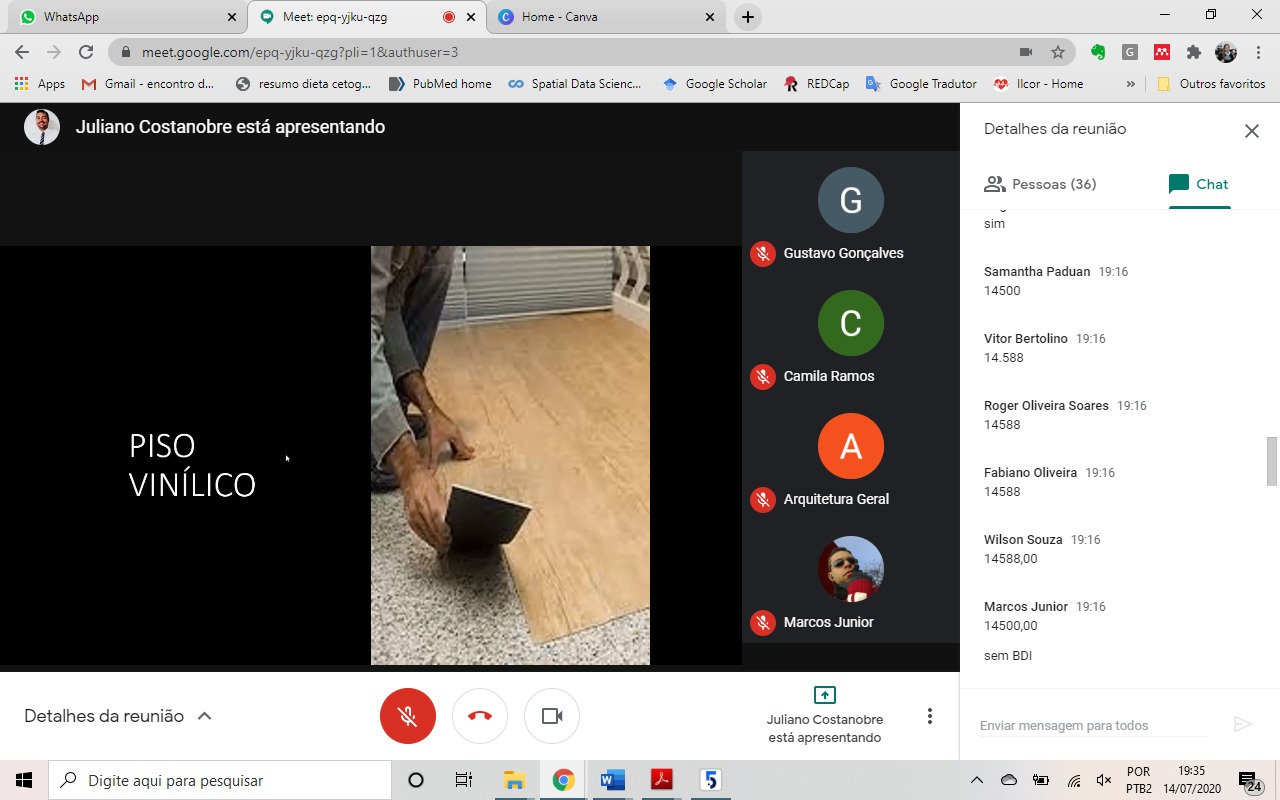This screenshot has height=800, width=1280.
Task: Click muted mic icon beside Gustavo Gonçalves
Action: coord(763,254)
